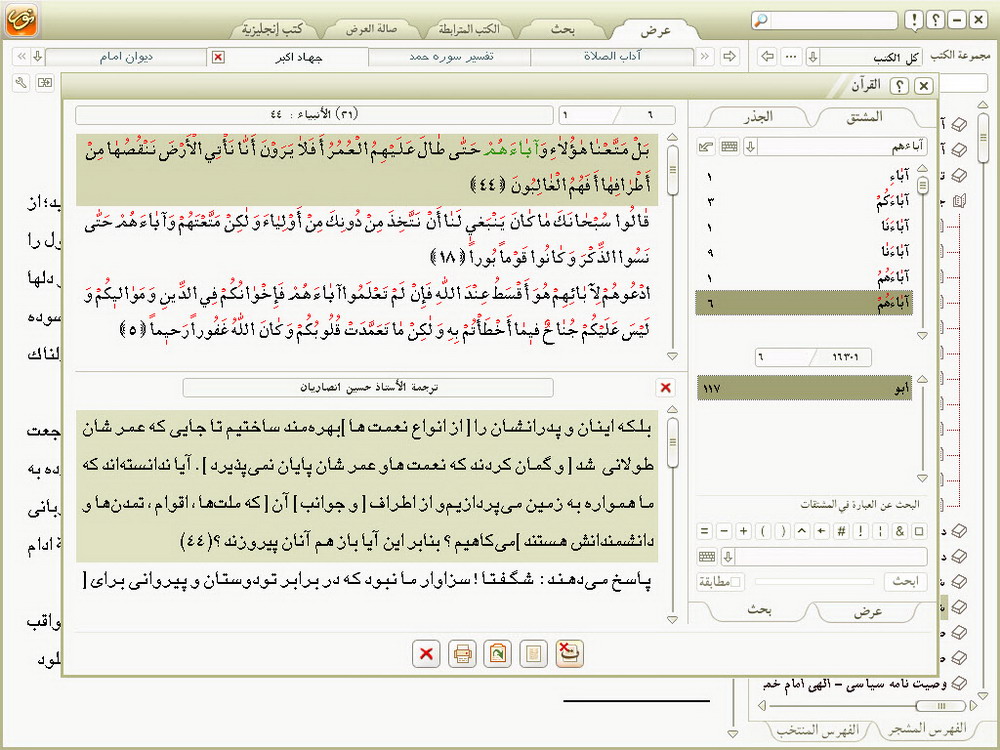Viewport: 1000px width, 750px height.
Task: Select the عرض tab at Quran panel bottom
Action: 867,611
